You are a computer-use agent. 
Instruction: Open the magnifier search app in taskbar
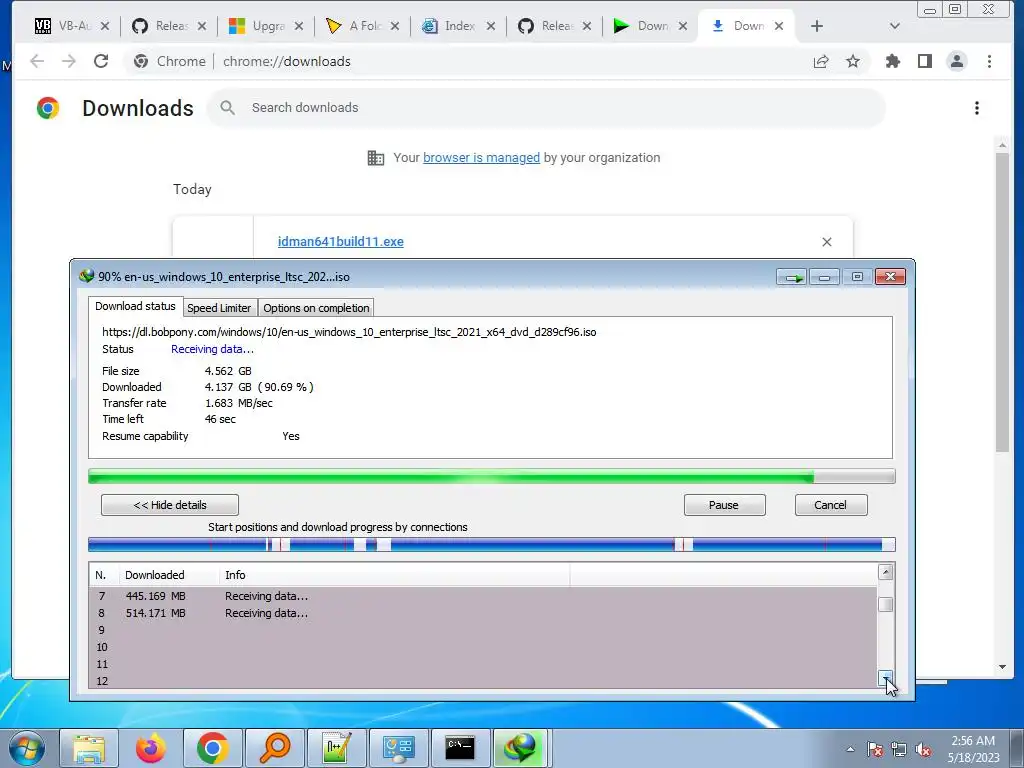pos(274,748)
